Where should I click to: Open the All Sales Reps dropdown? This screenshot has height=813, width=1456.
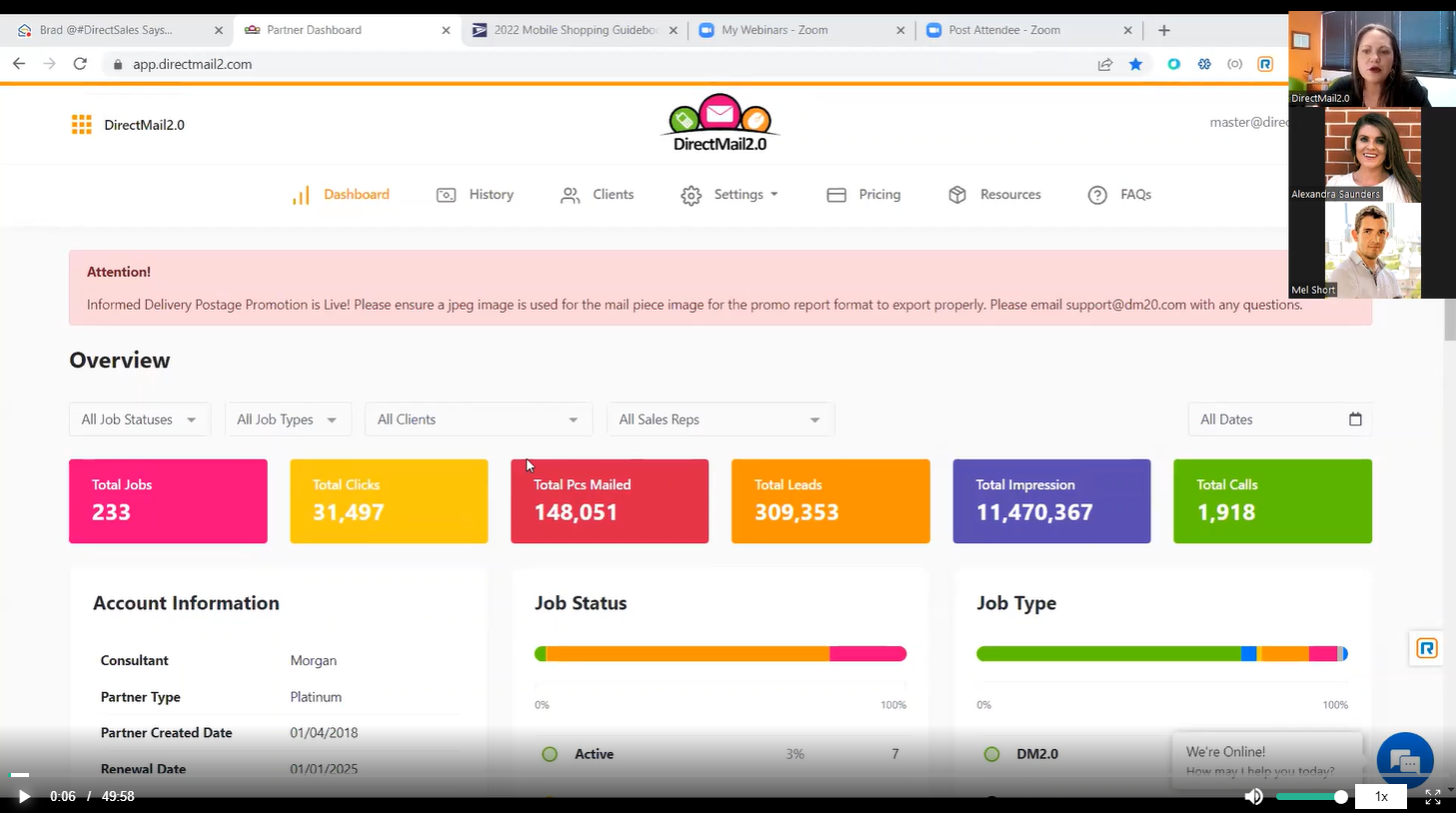720,419
